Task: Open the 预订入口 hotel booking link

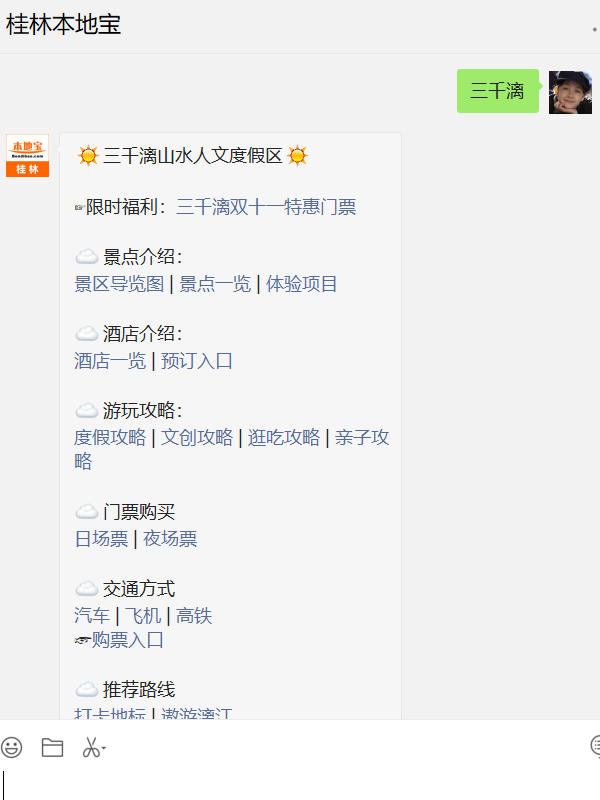Action: click(197, 361)
